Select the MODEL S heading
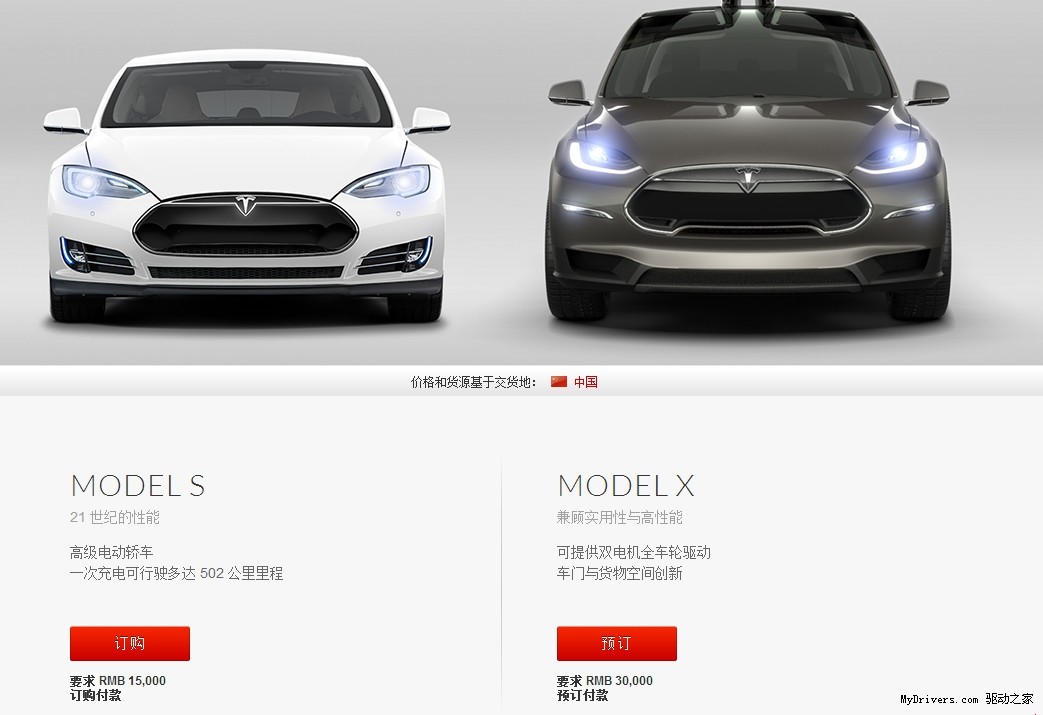 tap(138, 486)
